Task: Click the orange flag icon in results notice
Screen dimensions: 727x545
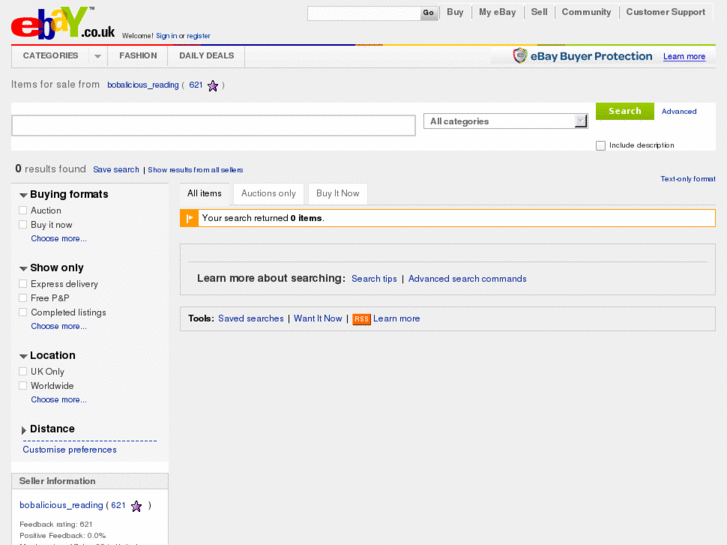Action: pyautogui.click(x=189, y=218)
